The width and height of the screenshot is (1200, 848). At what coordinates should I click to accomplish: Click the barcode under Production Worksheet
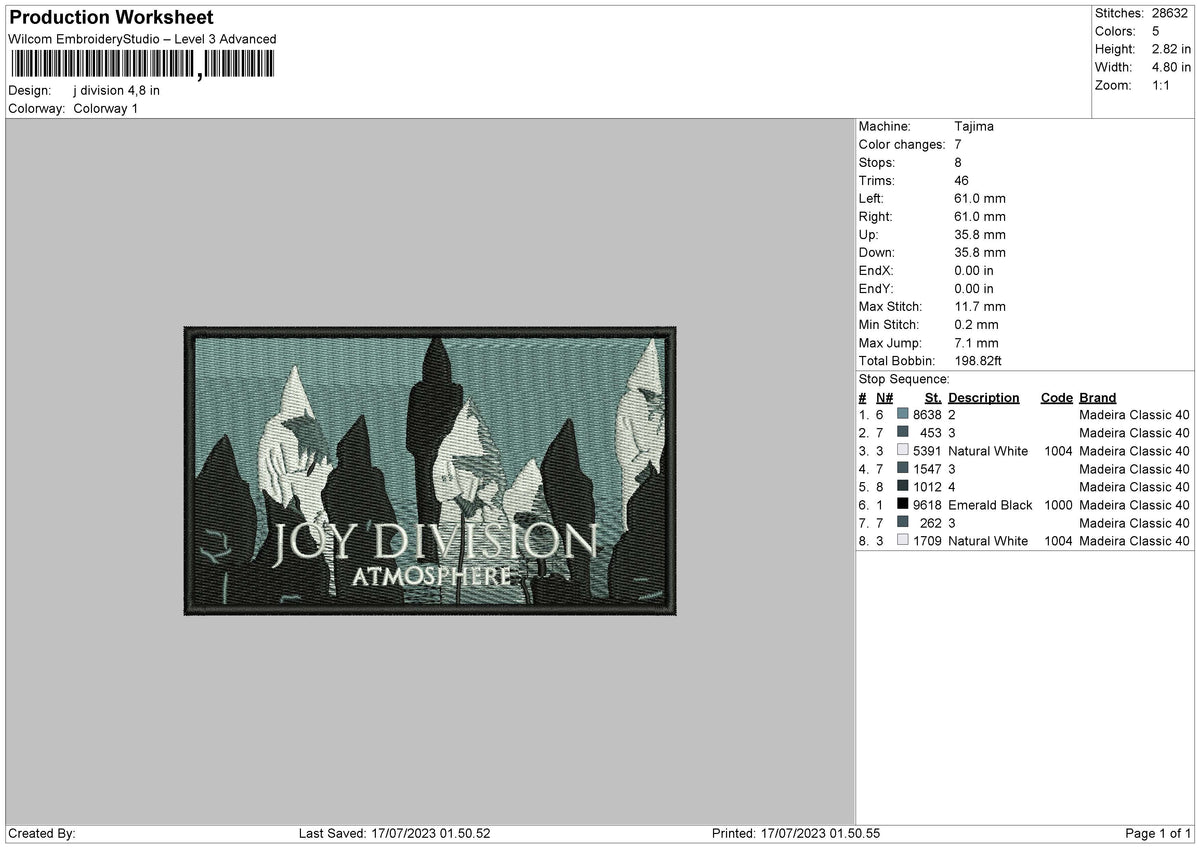coord(140,64)
